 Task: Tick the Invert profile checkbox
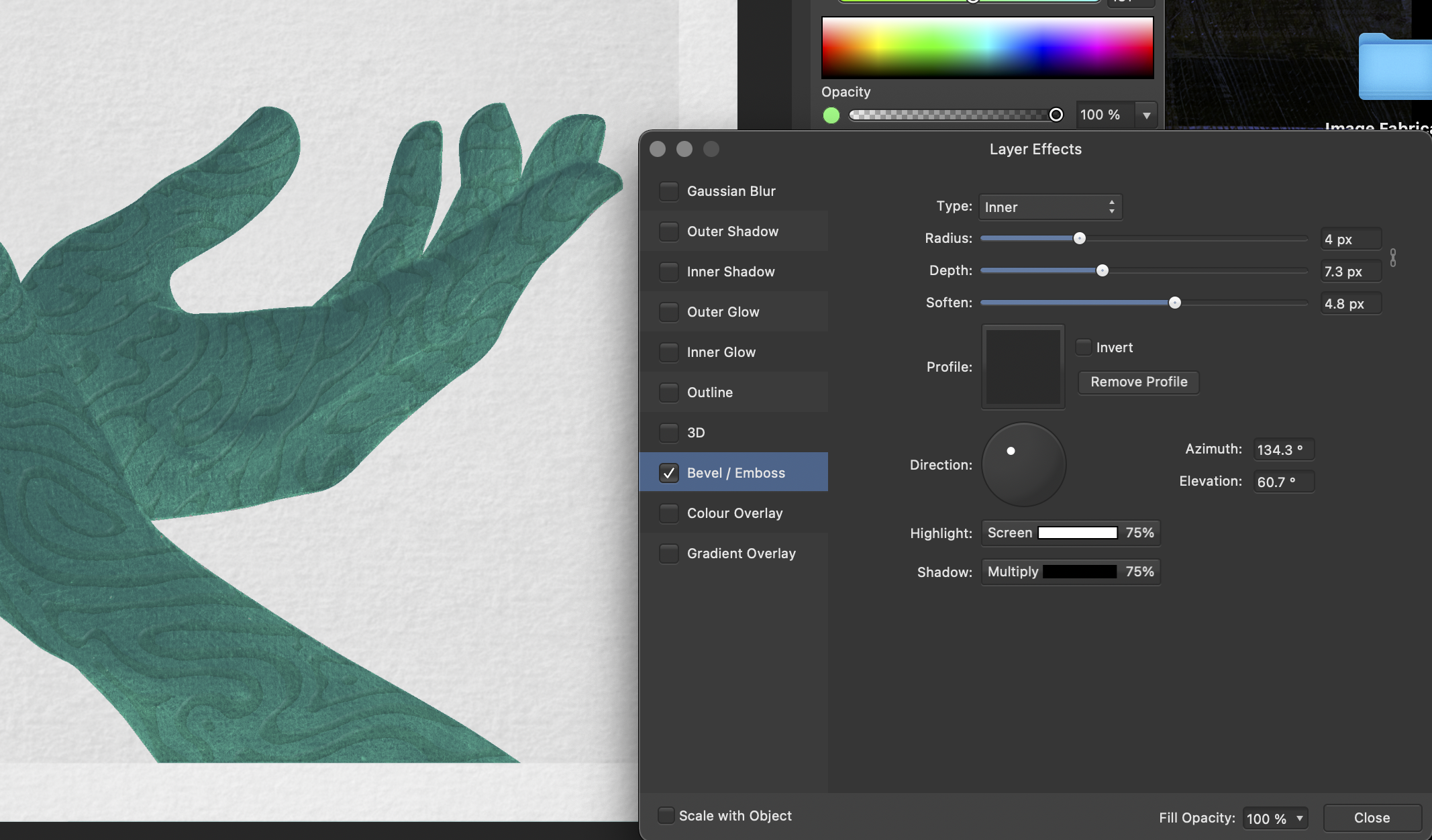pyautogui.click(x=1083, y=348)
